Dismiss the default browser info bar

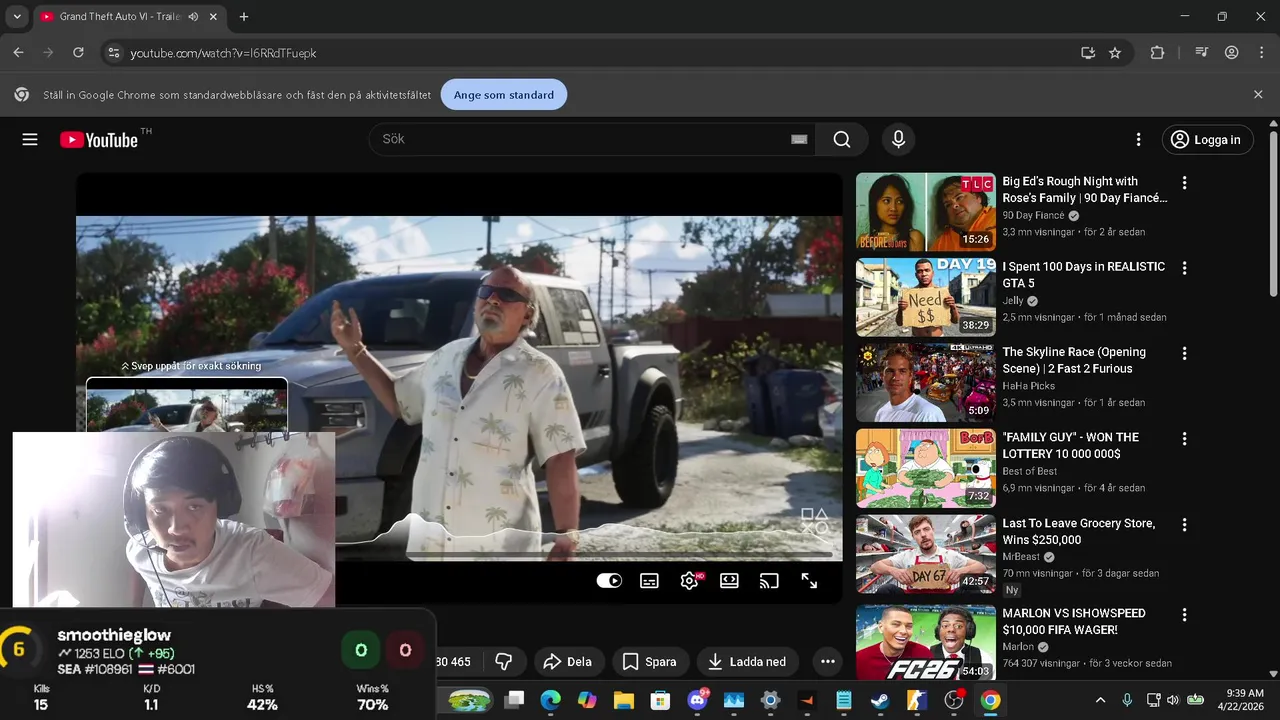1258,94
